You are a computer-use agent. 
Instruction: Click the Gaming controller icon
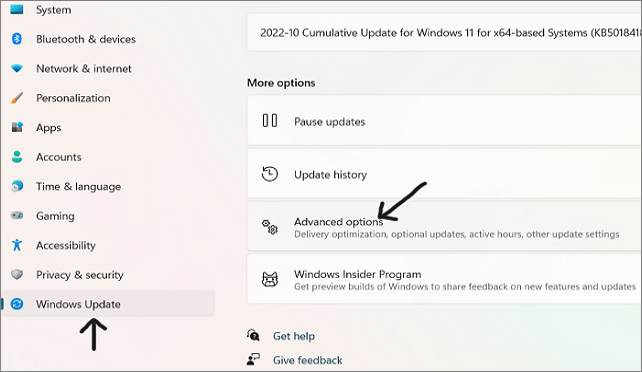pyautogui.click(x=17, y=215)
